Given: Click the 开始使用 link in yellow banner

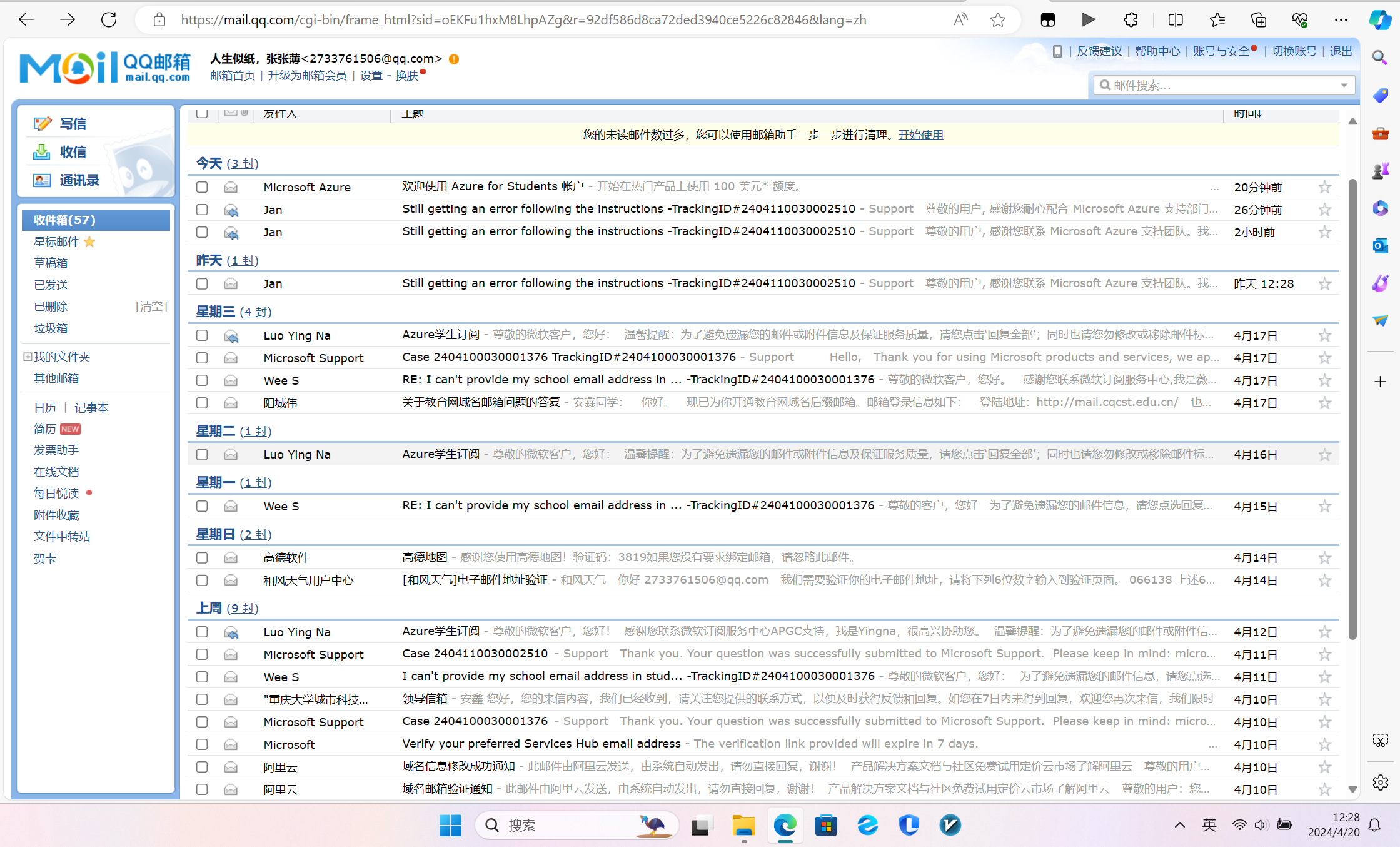Looking at the screenshot, I should (x=920, y=135).
